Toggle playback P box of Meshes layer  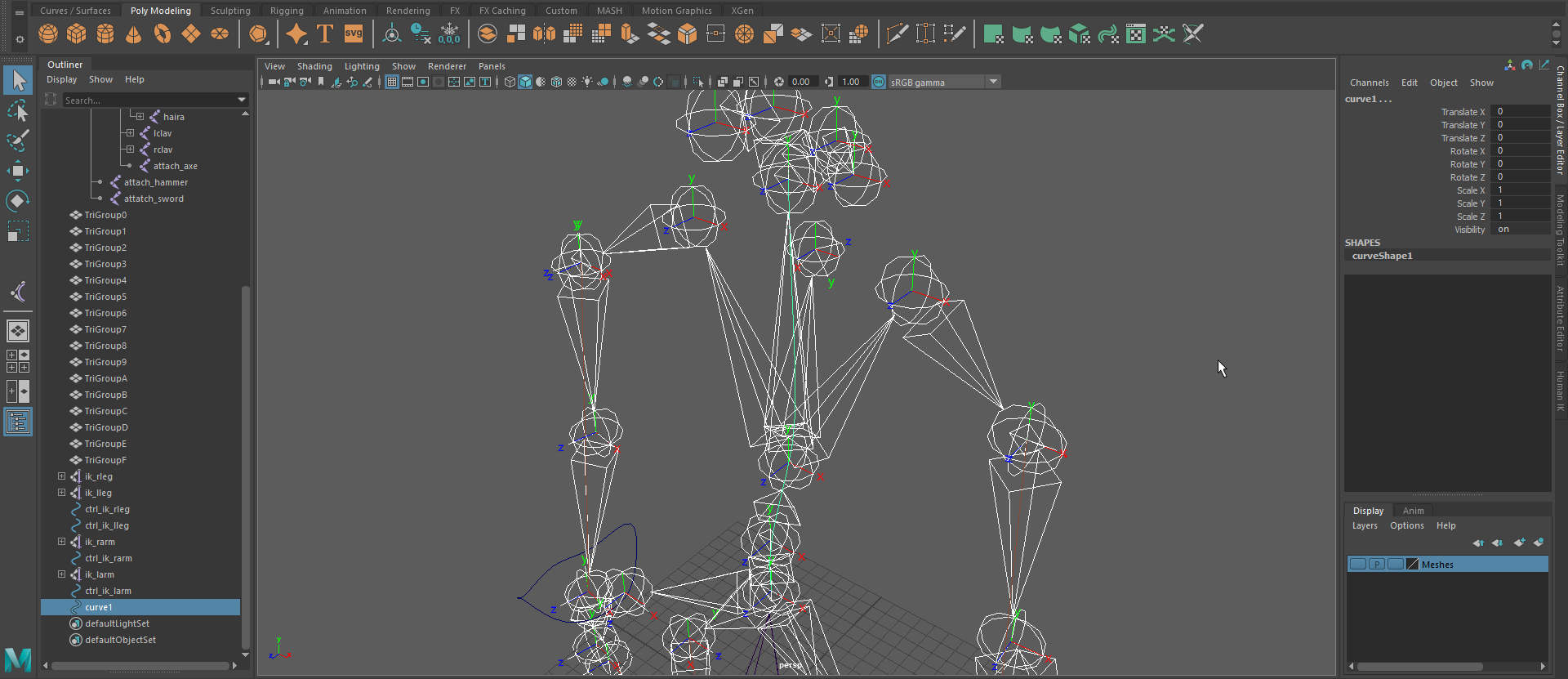coord(1377,565)
